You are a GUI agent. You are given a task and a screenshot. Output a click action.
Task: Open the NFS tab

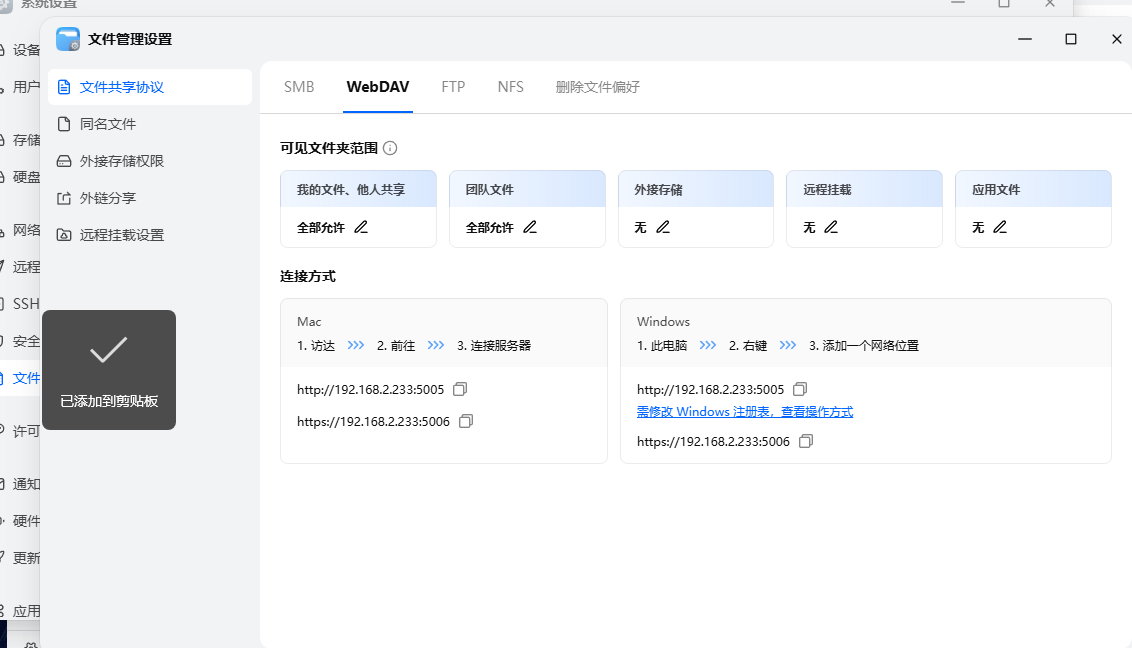point(510,87)
